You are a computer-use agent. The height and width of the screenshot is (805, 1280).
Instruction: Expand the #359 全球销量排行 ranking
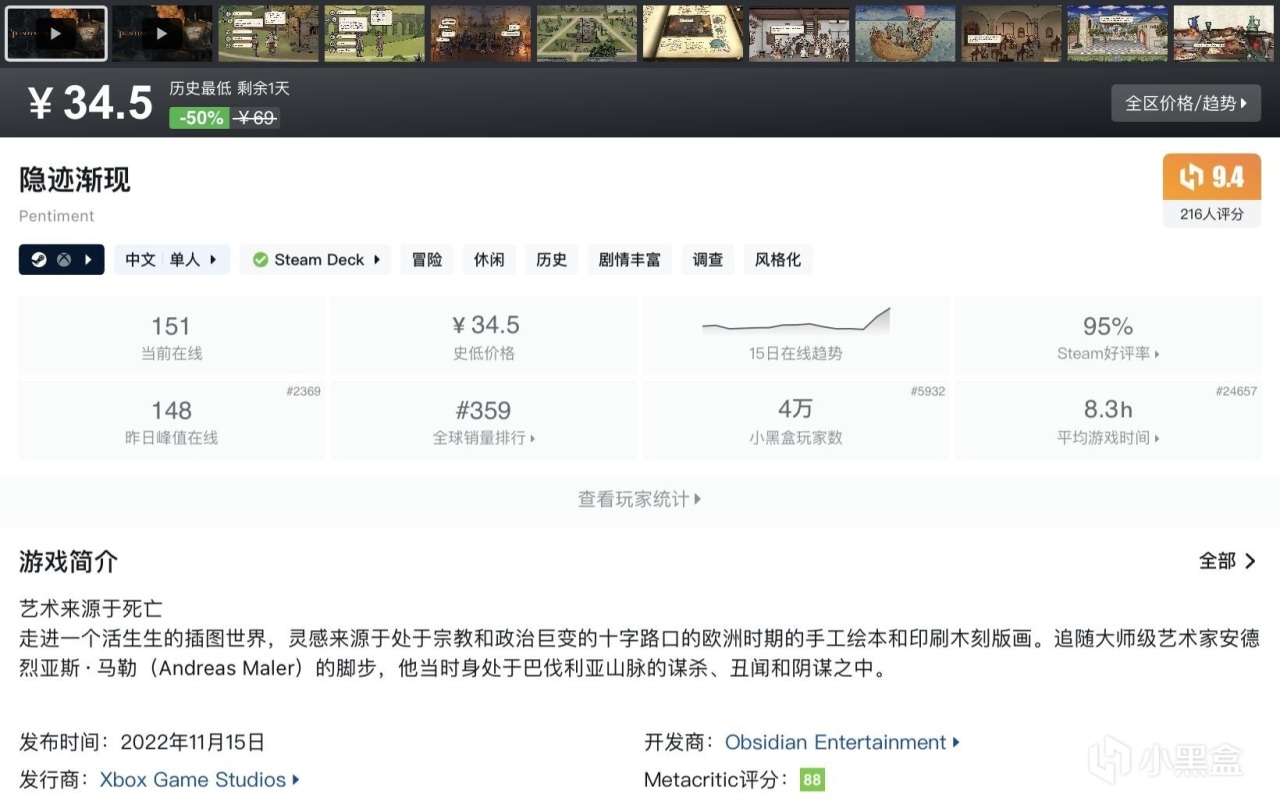484,421
